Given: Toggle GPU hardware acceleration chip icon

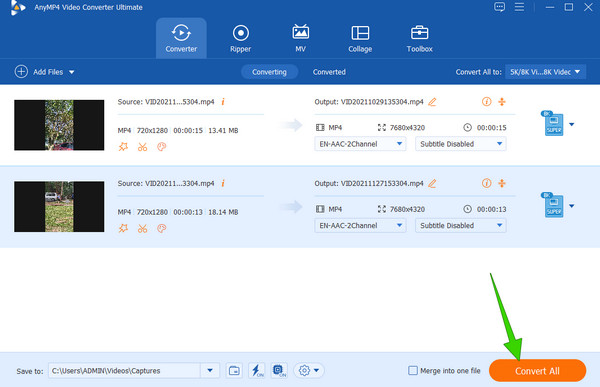Looking at the screenshot, I should (279, 371).
